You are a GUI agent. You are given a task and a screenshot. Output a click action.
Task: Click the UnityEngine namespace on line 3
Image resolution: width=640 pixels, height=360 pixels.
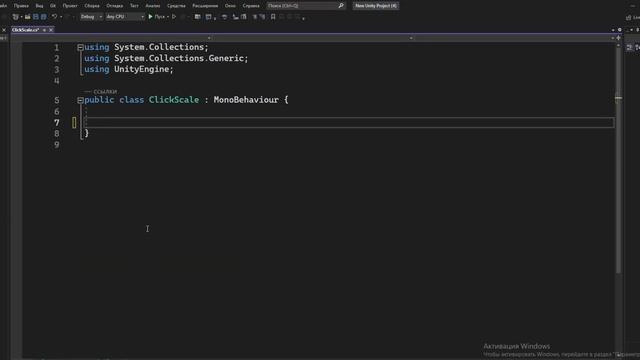pos(141,69)
